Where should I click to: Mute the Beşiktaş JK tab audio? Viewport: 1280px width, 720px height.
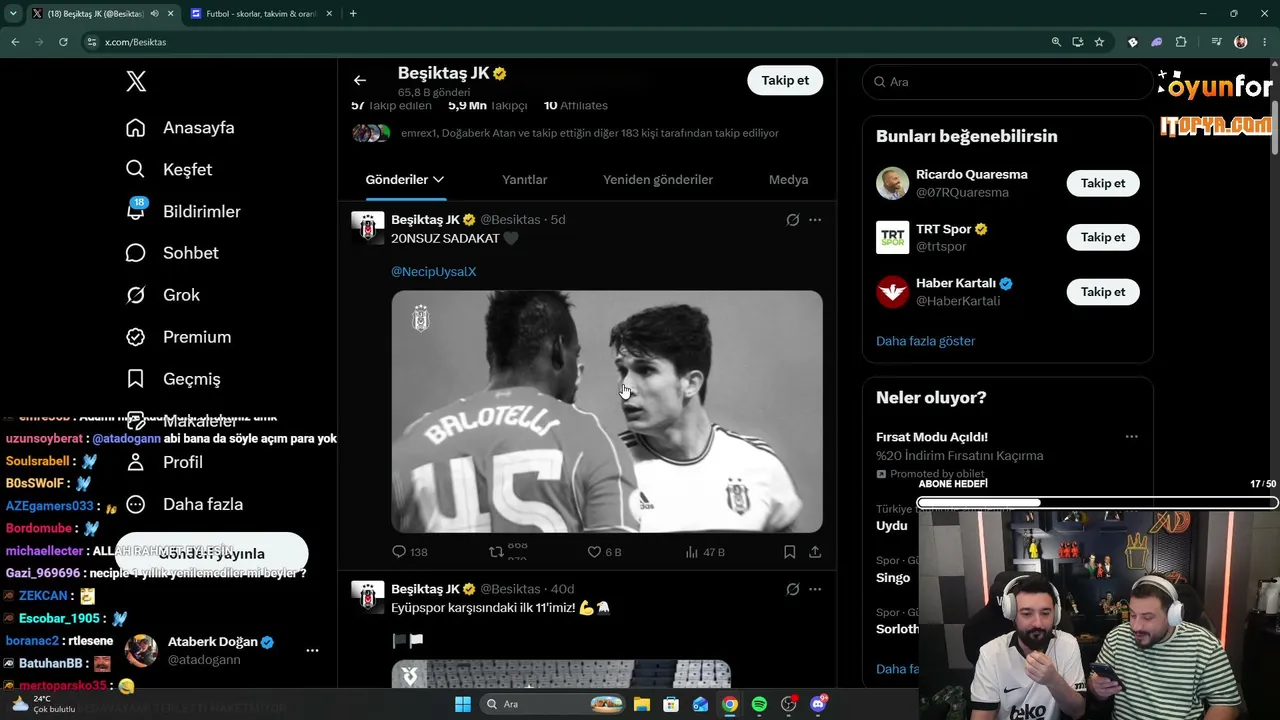point(154,14)
